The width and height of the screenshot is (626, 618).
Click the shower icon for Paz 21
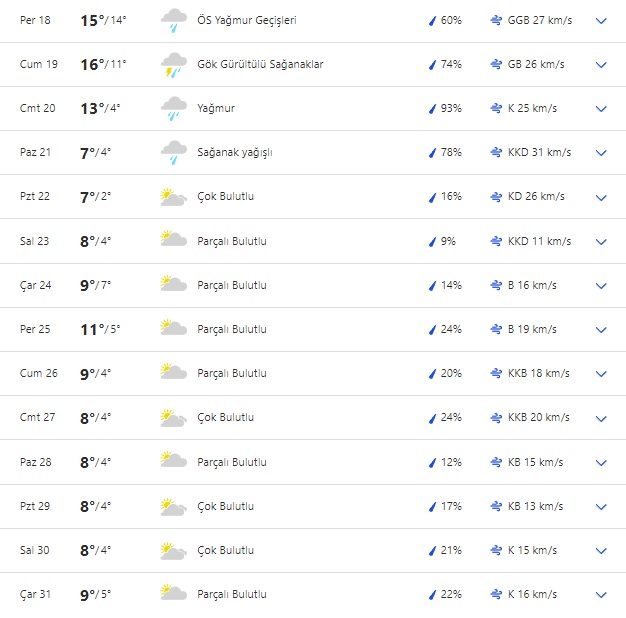pyautogui.click(x=173, y=153)
